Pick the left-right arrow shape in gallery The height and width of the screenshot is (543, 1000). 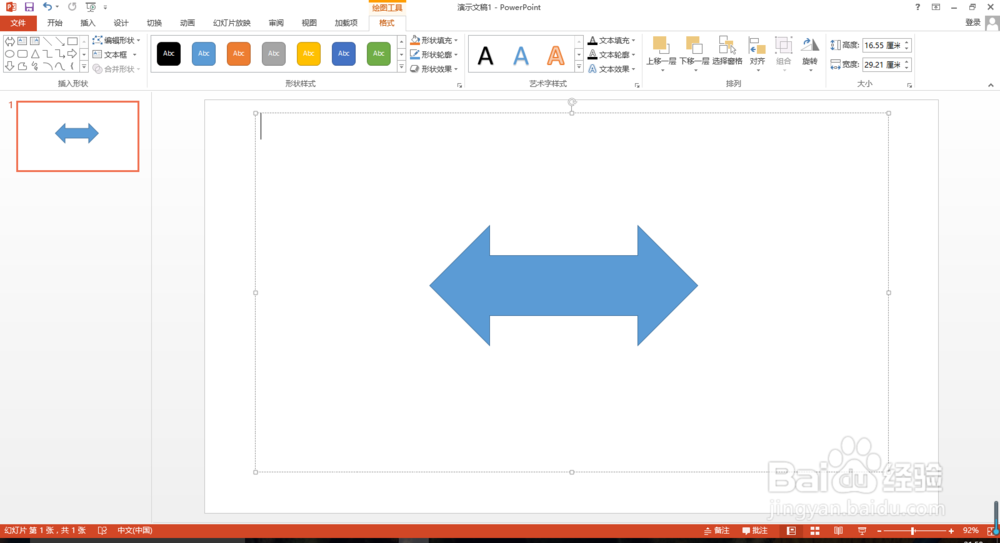point(10,41)
